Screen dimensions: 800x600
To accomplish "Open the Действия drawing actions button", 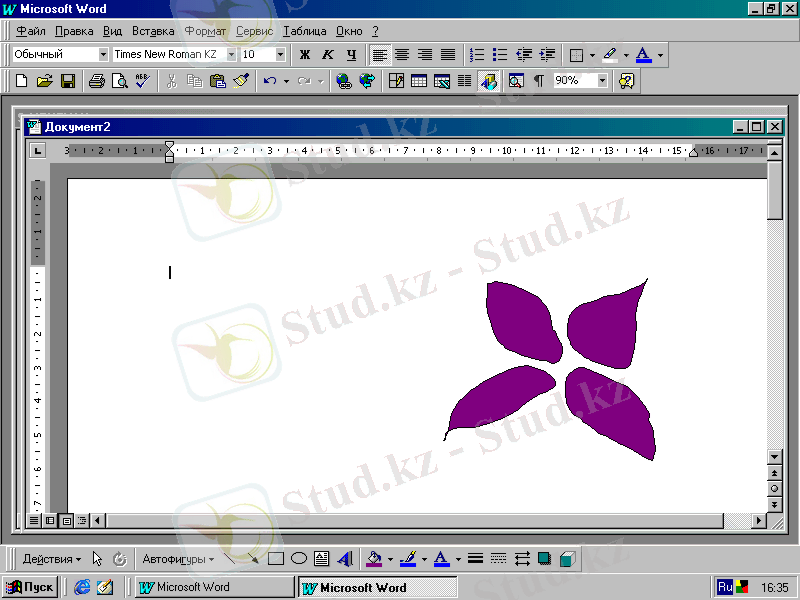I will (52, 559).
